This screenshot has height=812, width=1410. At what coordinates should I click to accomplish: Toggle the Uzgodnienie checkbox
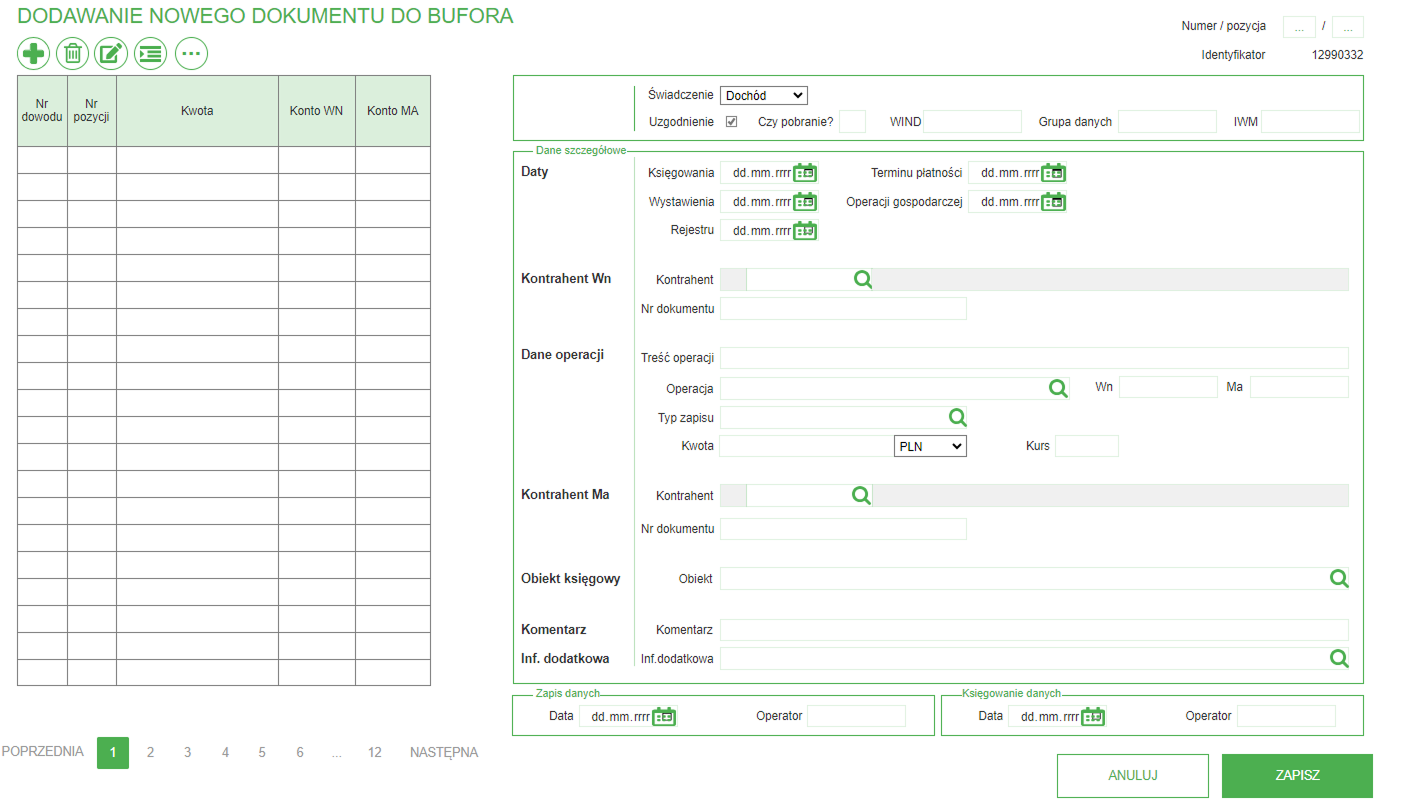(x=732, y=122)
